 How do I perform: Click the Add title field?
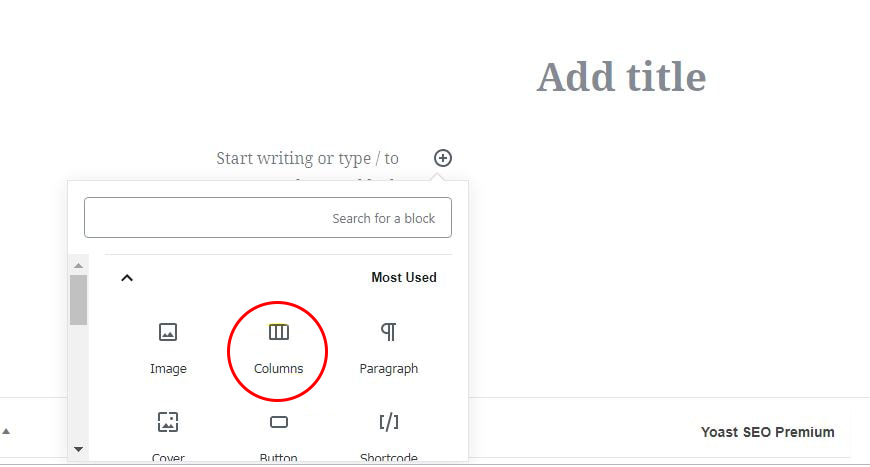pyautogui.click(x=621, y=77)
